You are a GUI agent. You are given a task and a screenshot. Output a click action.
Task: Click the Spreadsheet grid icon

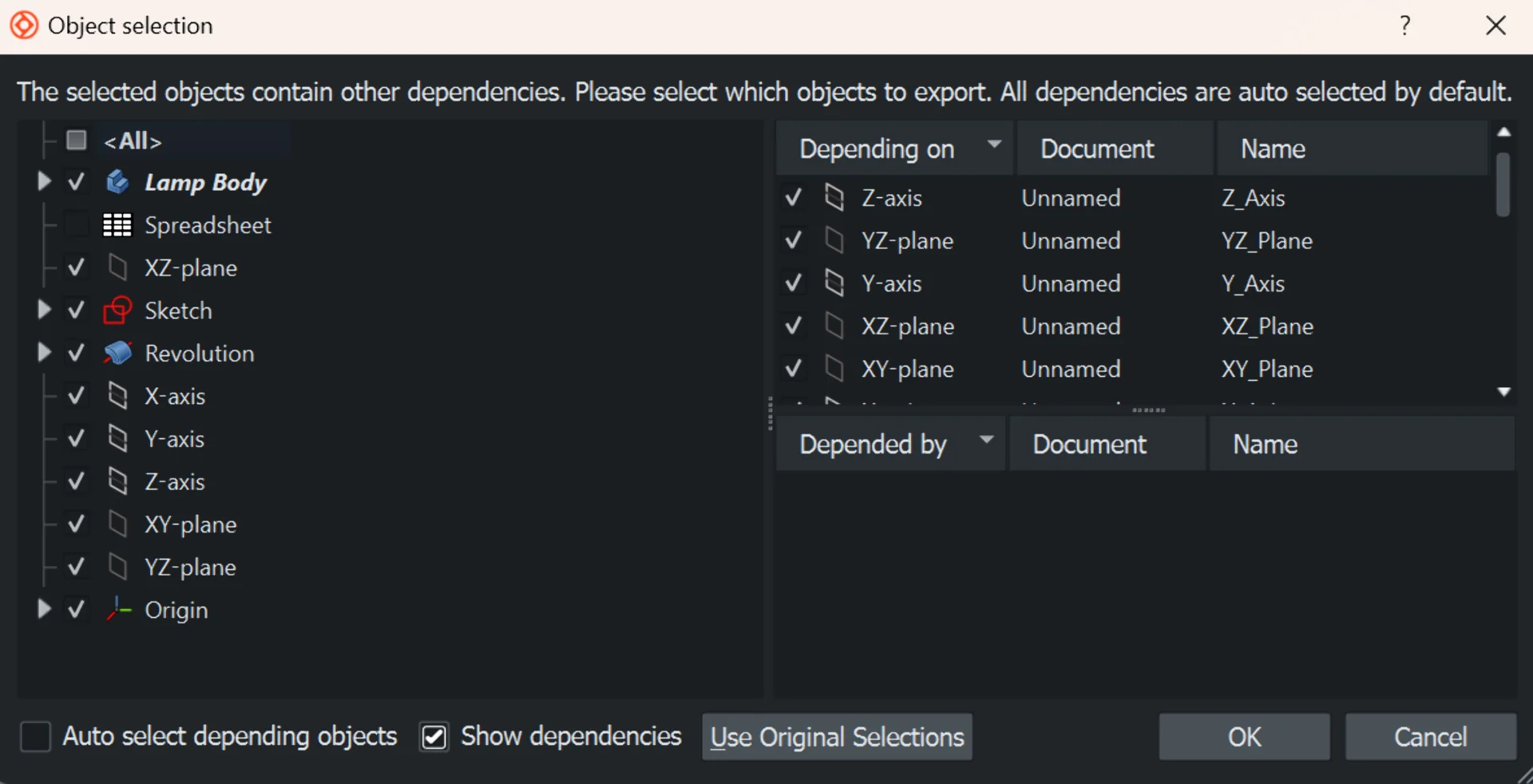[117, 225]
